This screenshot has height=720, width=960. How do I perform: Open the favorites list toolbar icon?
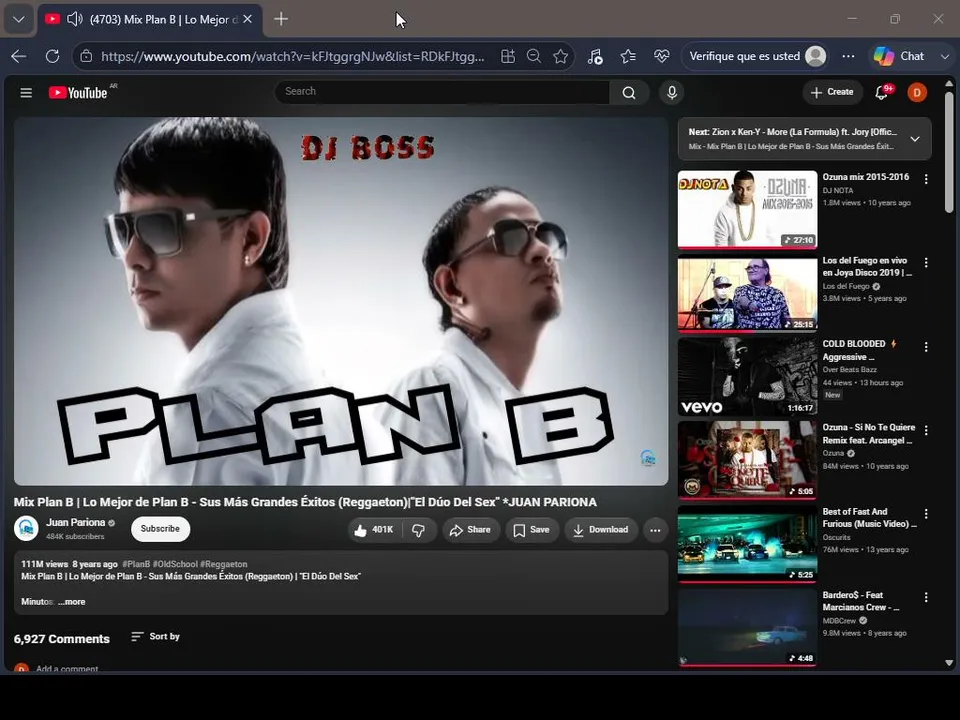point(628,56)
